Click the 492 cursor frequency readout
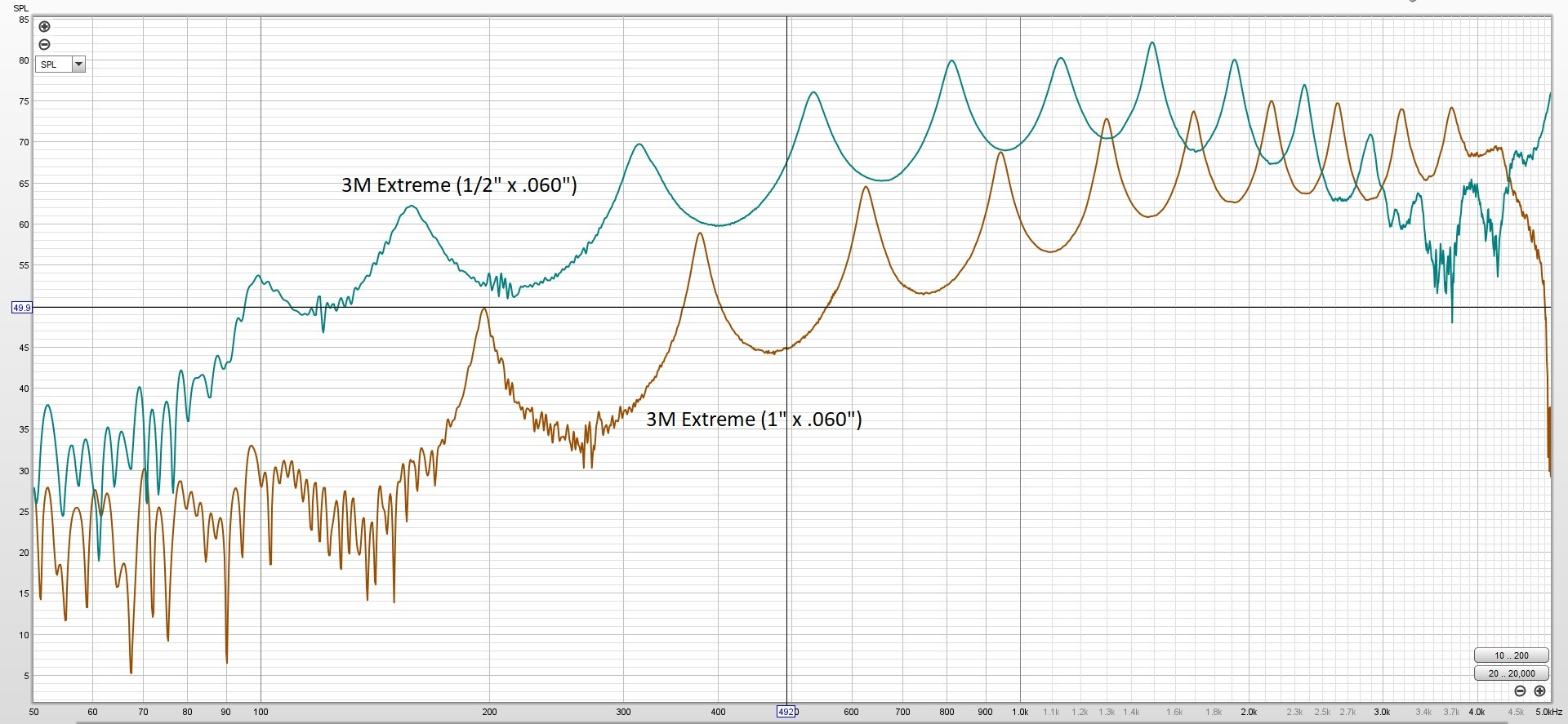The height and width of the screenshot is (724, 1568). click(786, 712)
